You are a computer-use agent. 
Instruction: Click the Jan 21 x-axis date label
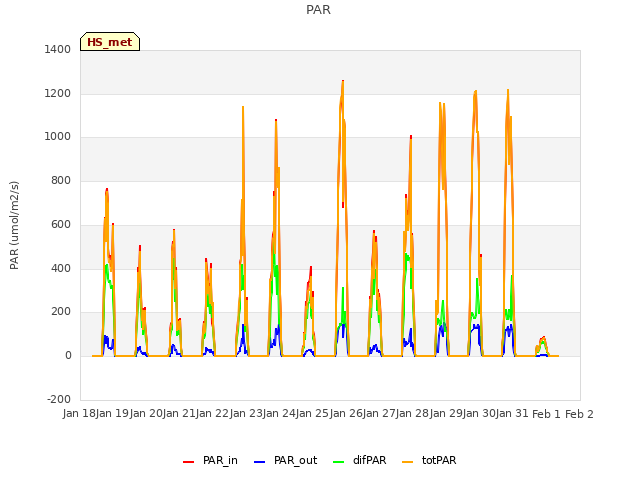[179, 414]
